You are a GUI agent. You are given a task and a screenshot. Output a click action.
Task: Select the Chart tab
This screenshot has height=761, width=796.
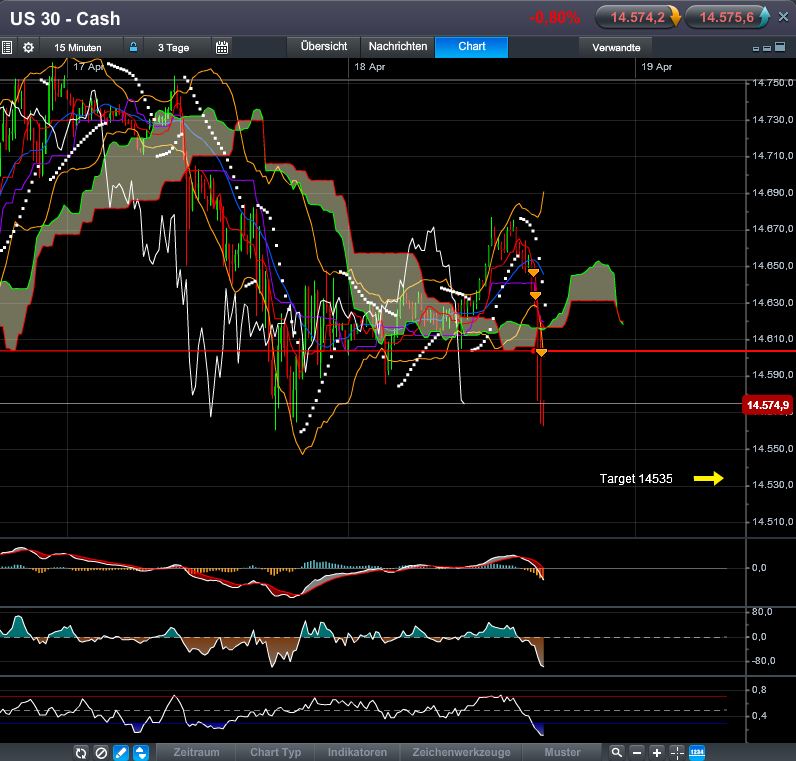coord(472,46)
